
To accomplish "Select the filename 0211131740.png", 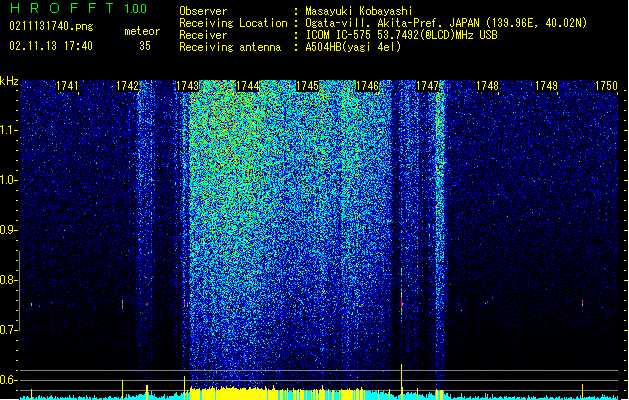I will (x=51, y=26).
